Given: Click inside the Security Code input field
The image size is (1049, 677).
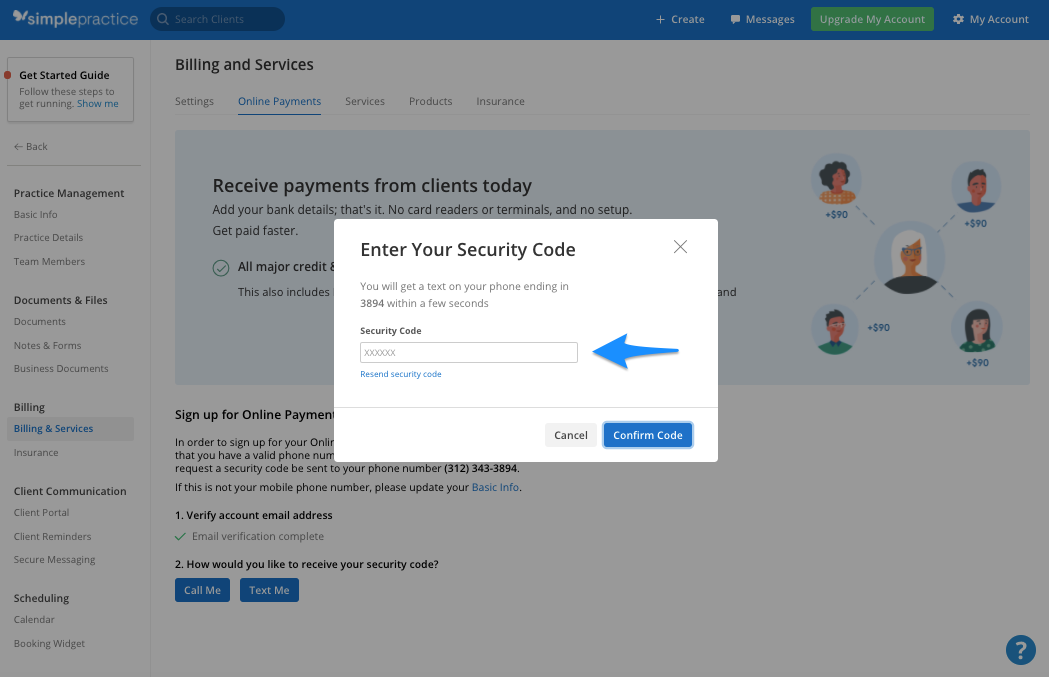Looking at the screenshot, I should 468,352.
